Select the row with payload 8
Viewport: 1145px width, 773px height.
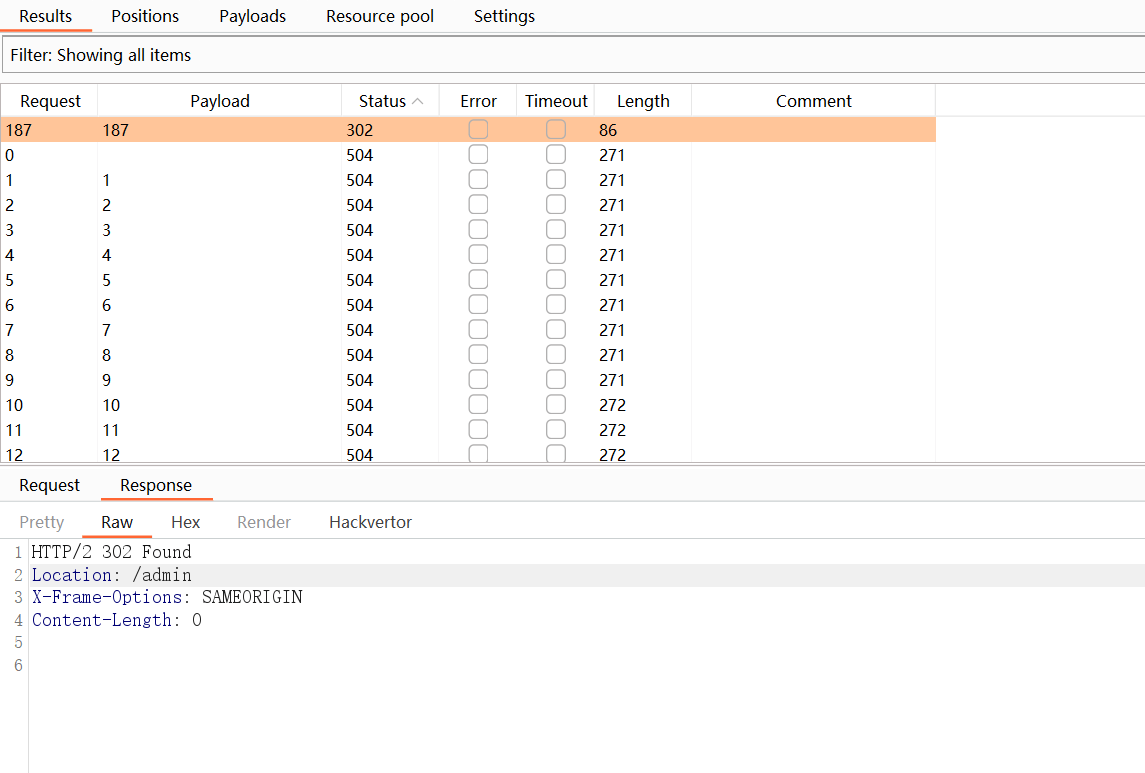point(468,355)
